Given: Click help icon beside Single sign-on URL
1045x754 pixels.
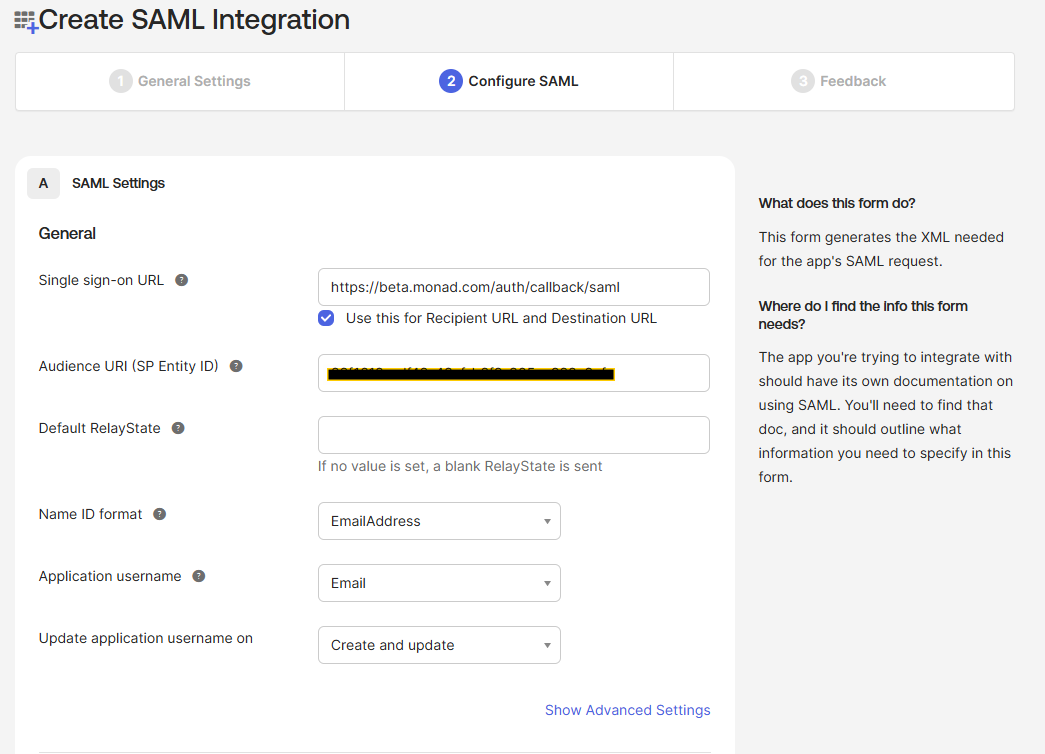Looking at the screenshot, I should [182, 280].
